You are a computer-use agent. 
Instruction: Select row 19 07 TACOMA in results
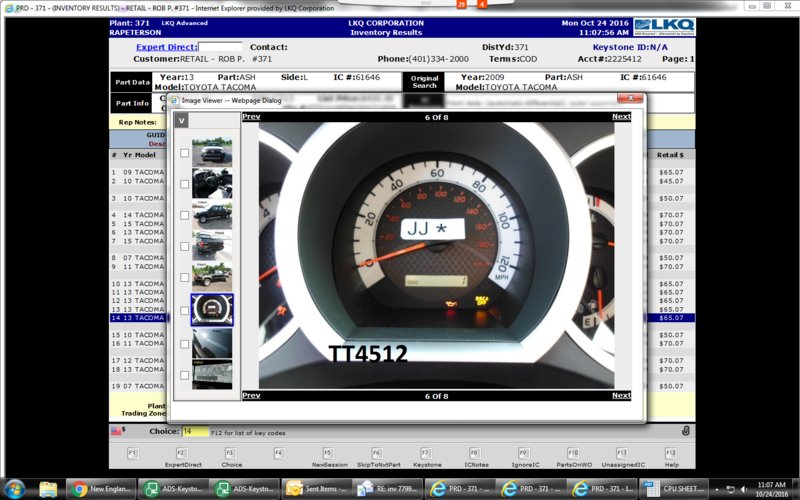click(x=138, y=386)
